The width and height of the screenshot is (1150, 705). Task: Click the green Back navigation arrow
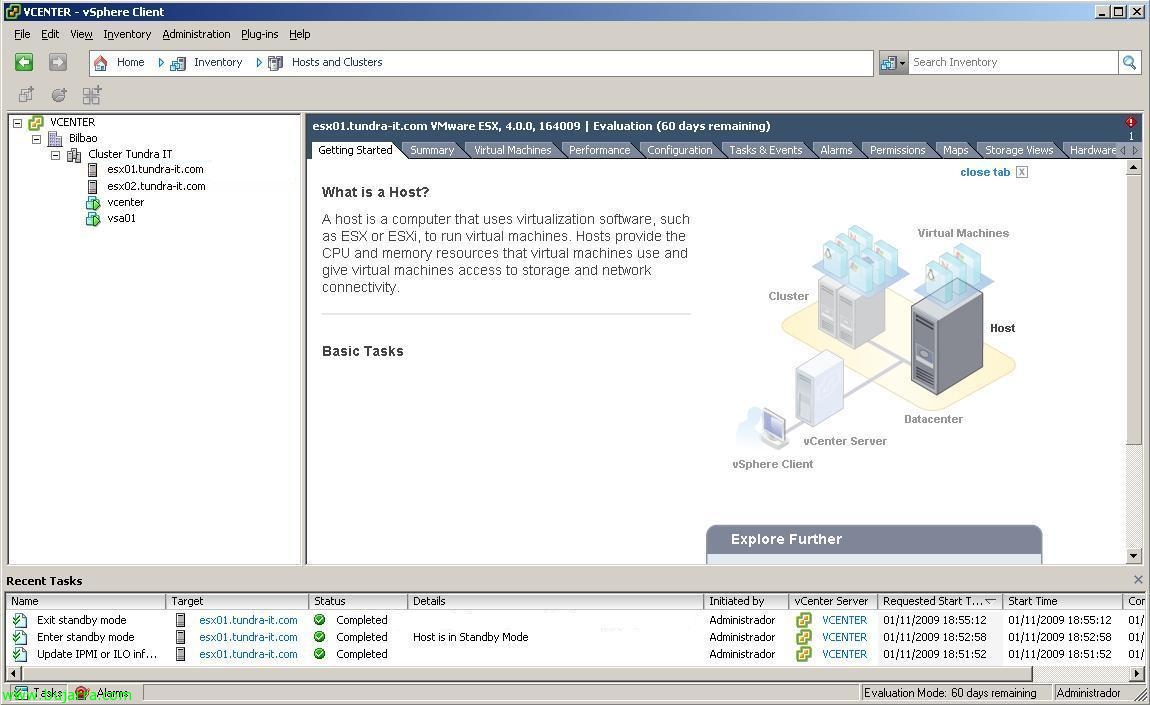point(24,62)
